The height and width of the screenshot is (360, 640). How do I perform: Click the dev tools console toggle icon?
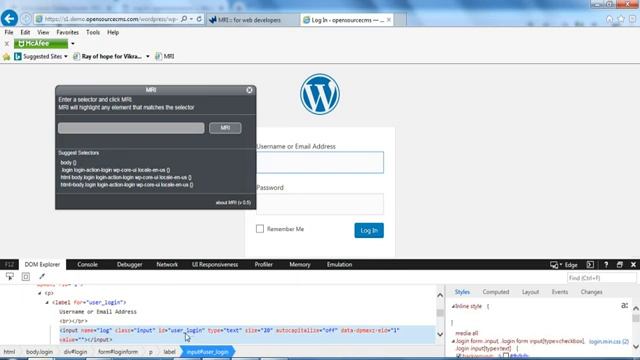coord(590,264)
